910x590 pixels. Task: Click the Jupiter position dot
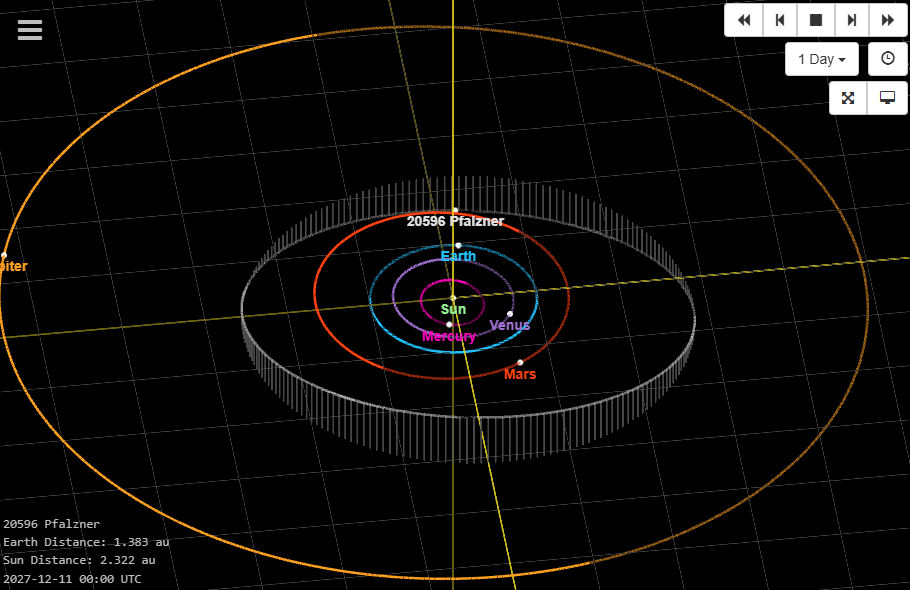pos(4,255)
